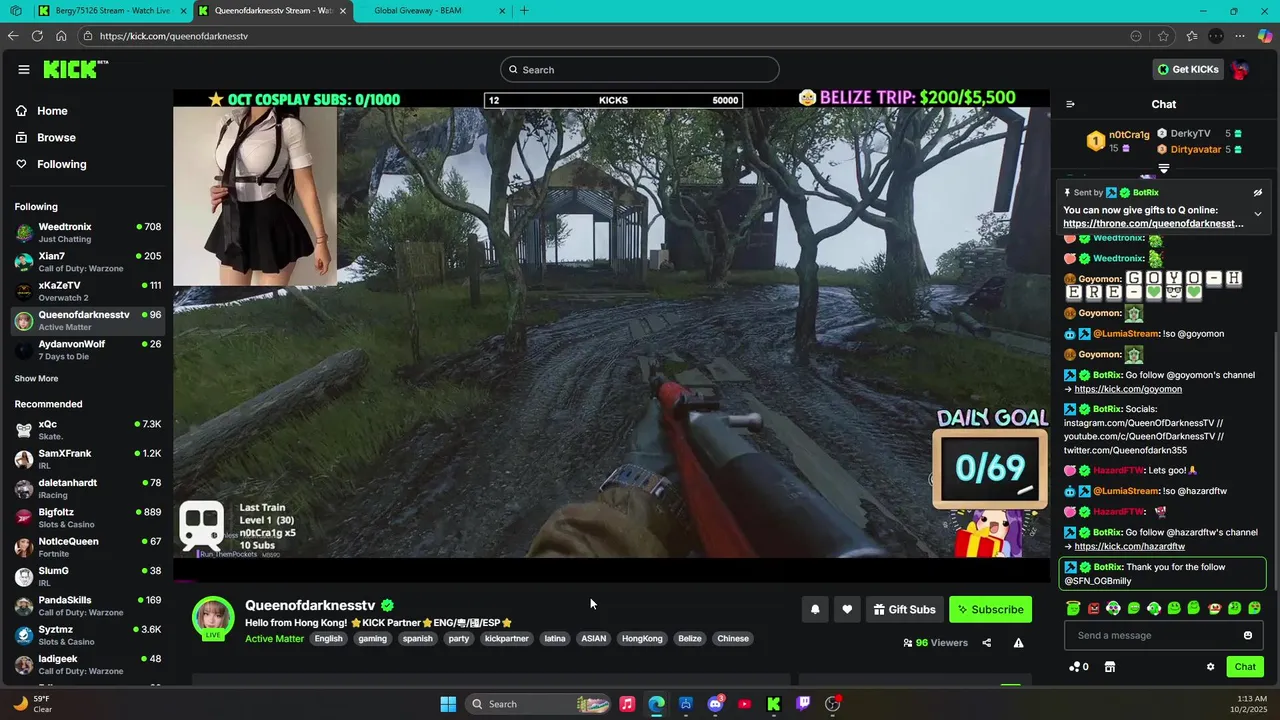Viewport: 1280px width, 720px height.
Task: Open Xian7 channel in sidebar
Action: [x=88, y=262]
